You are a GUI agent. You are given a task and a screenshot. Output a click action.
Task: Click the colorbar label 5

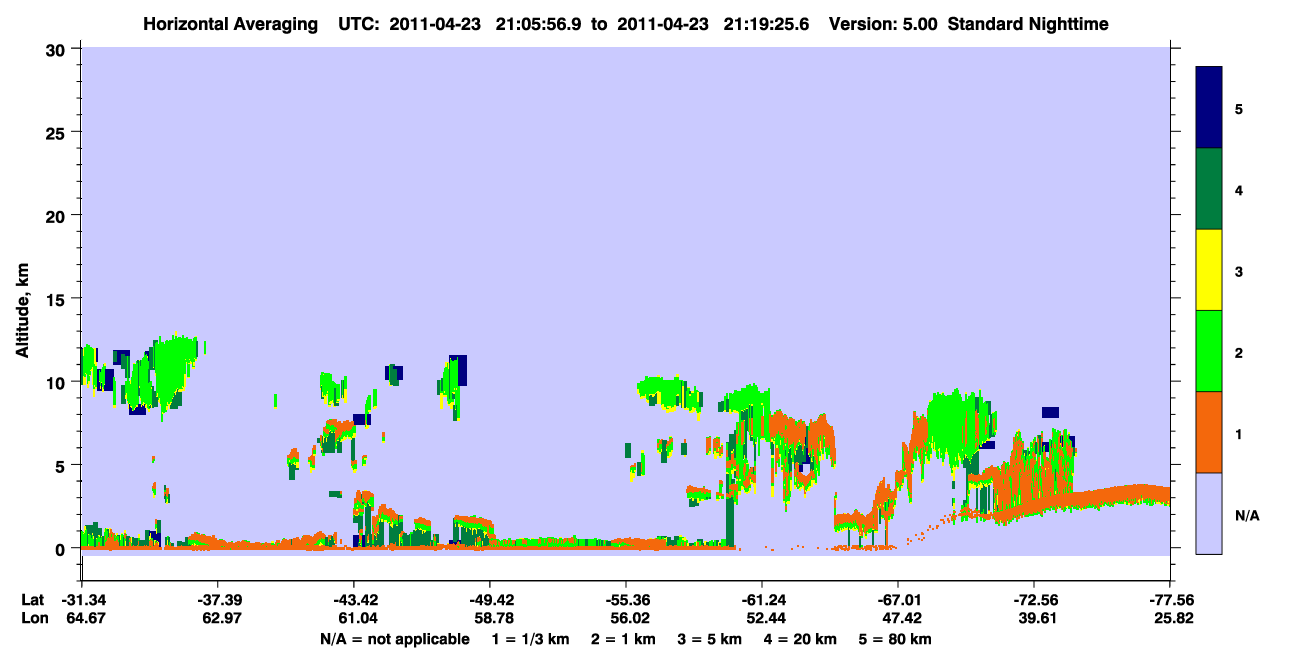1239,108
